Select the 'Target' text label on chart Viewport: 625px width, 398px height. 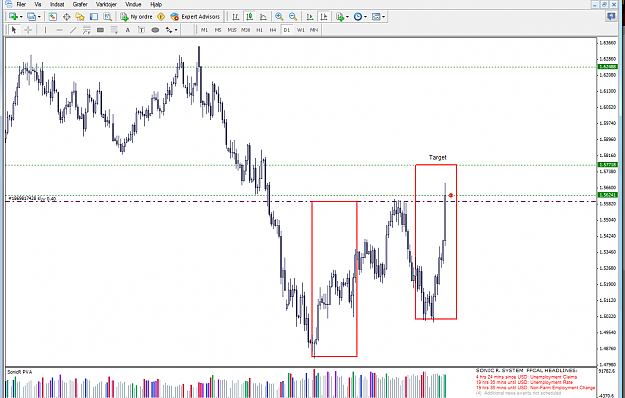438,157
